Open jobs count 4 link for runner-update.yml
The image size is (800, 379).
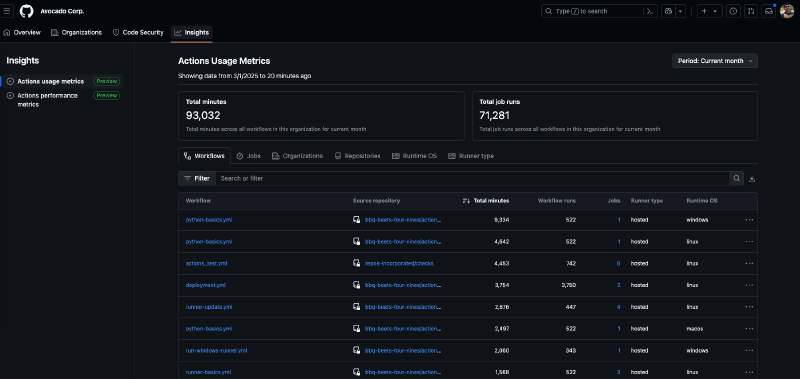[618, 307]
